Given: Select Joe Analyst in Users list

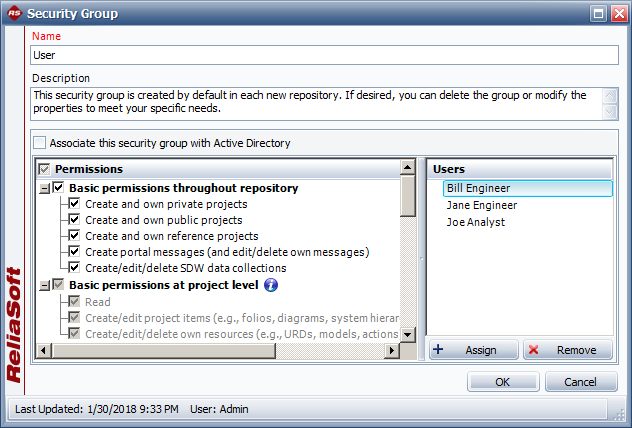Looking at the screenshot, I should click(475, 222).
